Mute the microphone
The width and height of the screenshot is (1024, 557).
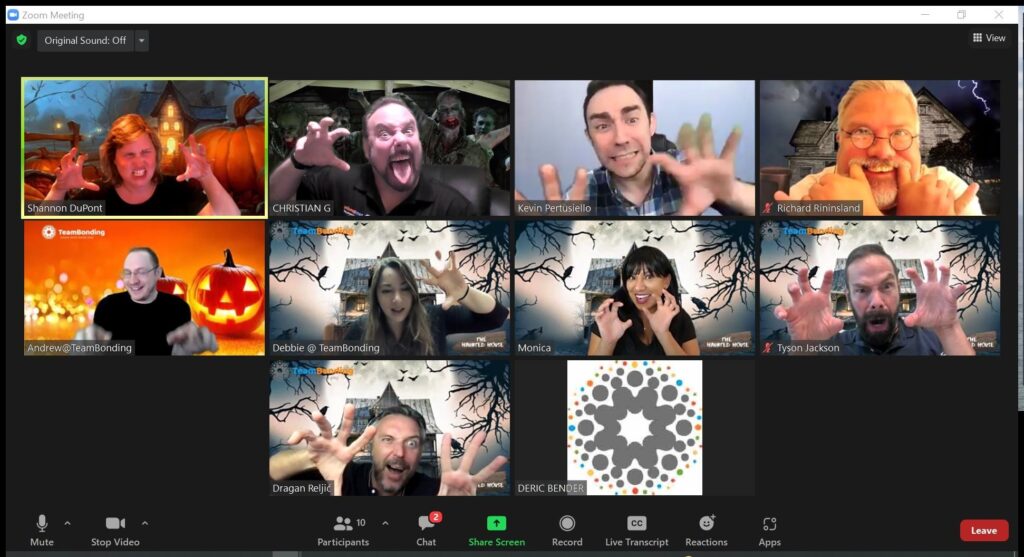42,529
